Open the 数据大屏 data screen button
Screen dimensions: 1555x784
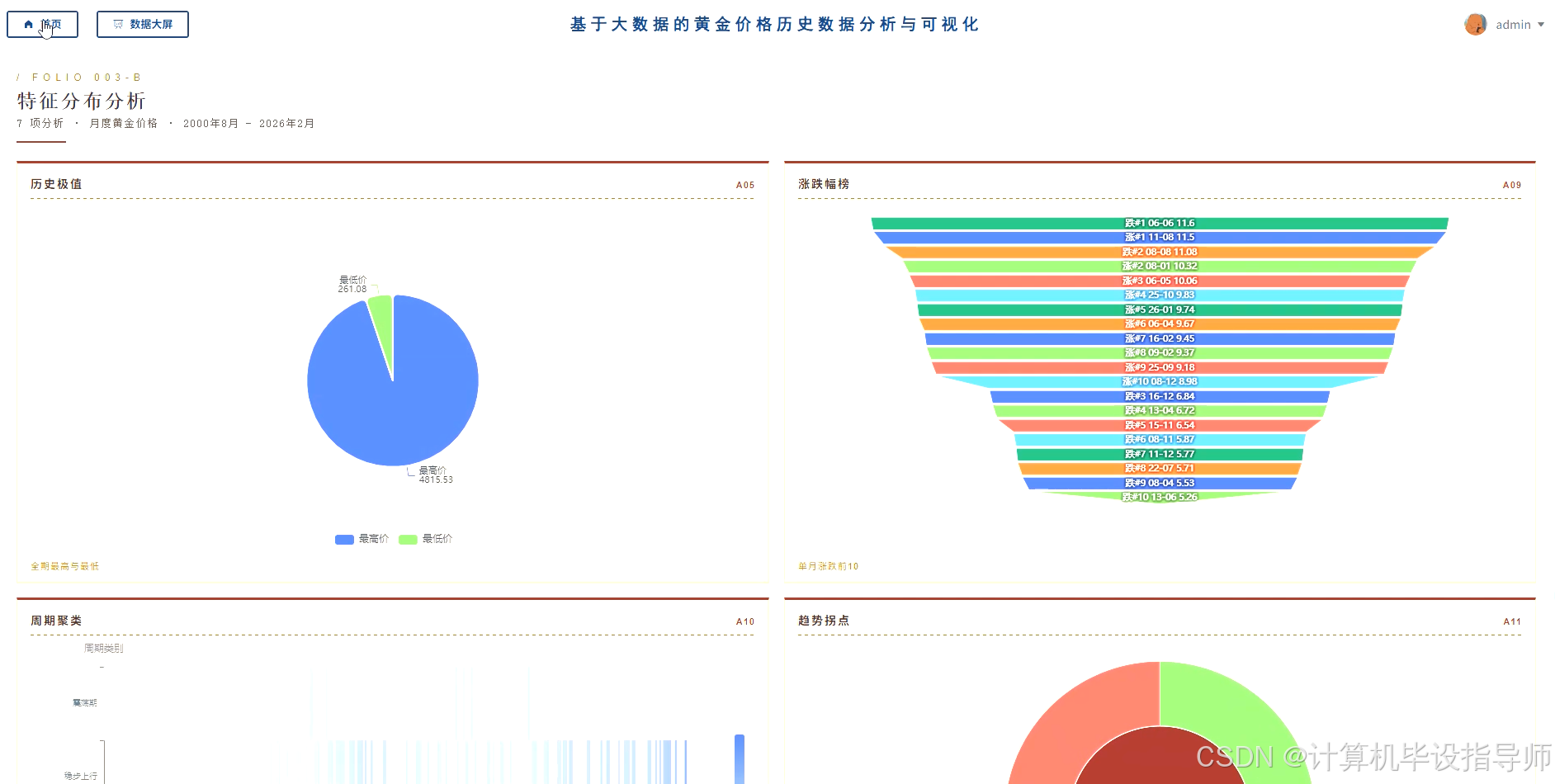click(142, 25)
